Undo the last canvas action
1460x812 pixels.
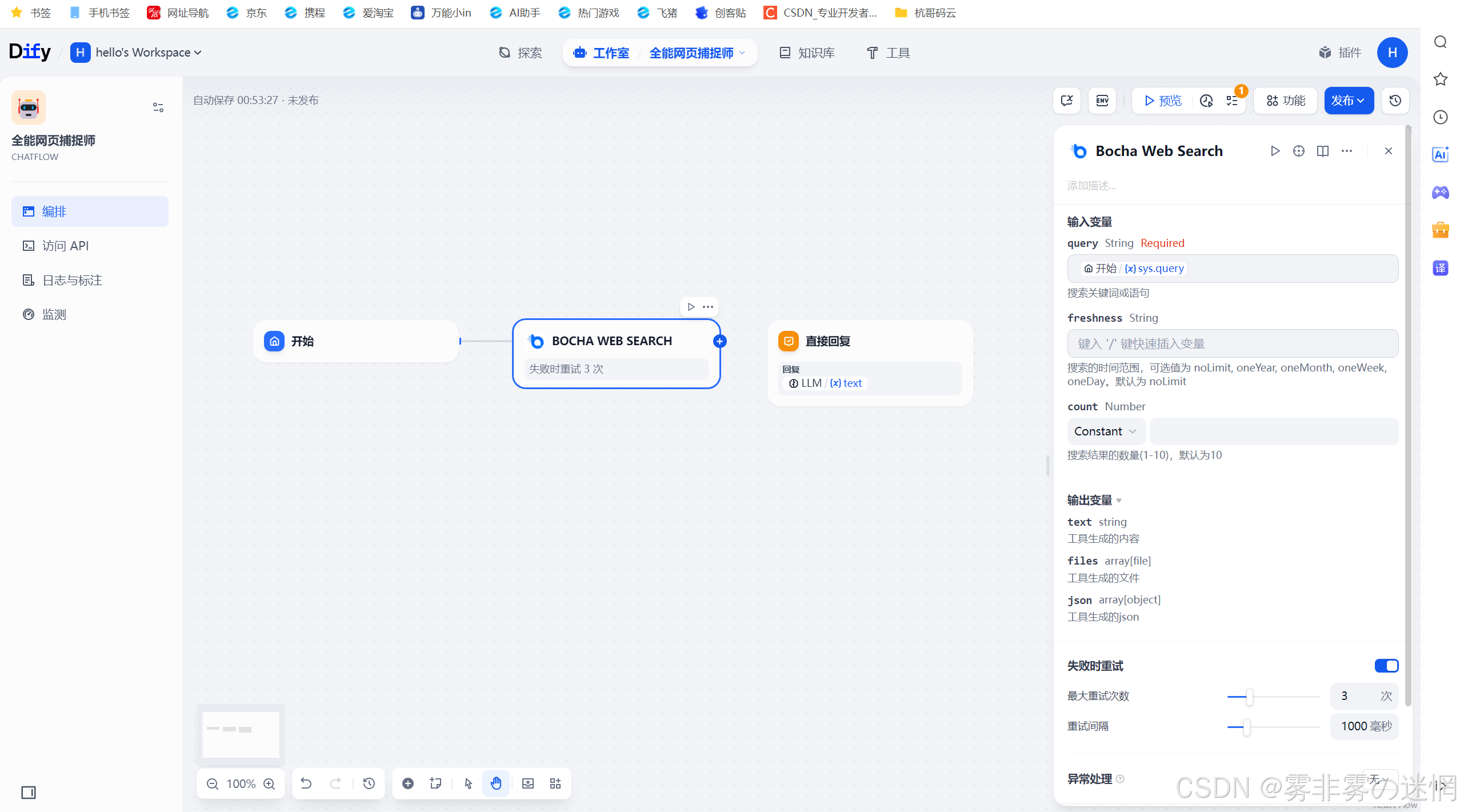coord(306,783)
